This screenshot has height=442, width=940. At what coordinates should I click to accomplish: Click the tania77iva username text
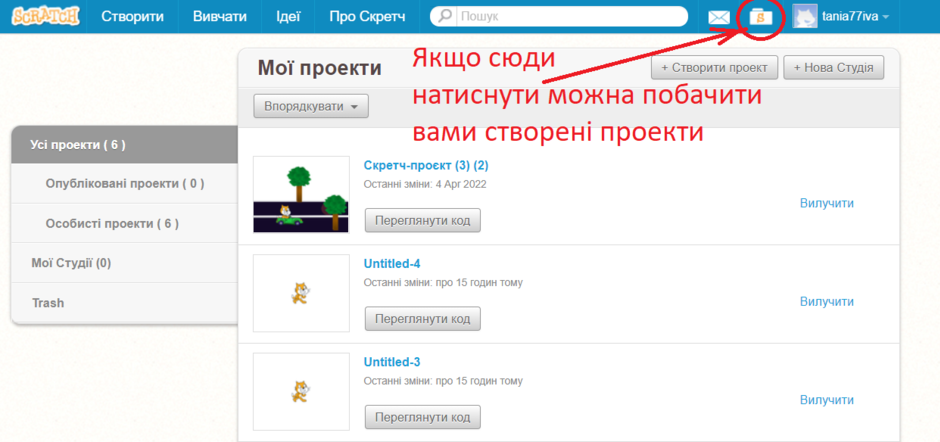pyautogui.click(x=850, y=17)
